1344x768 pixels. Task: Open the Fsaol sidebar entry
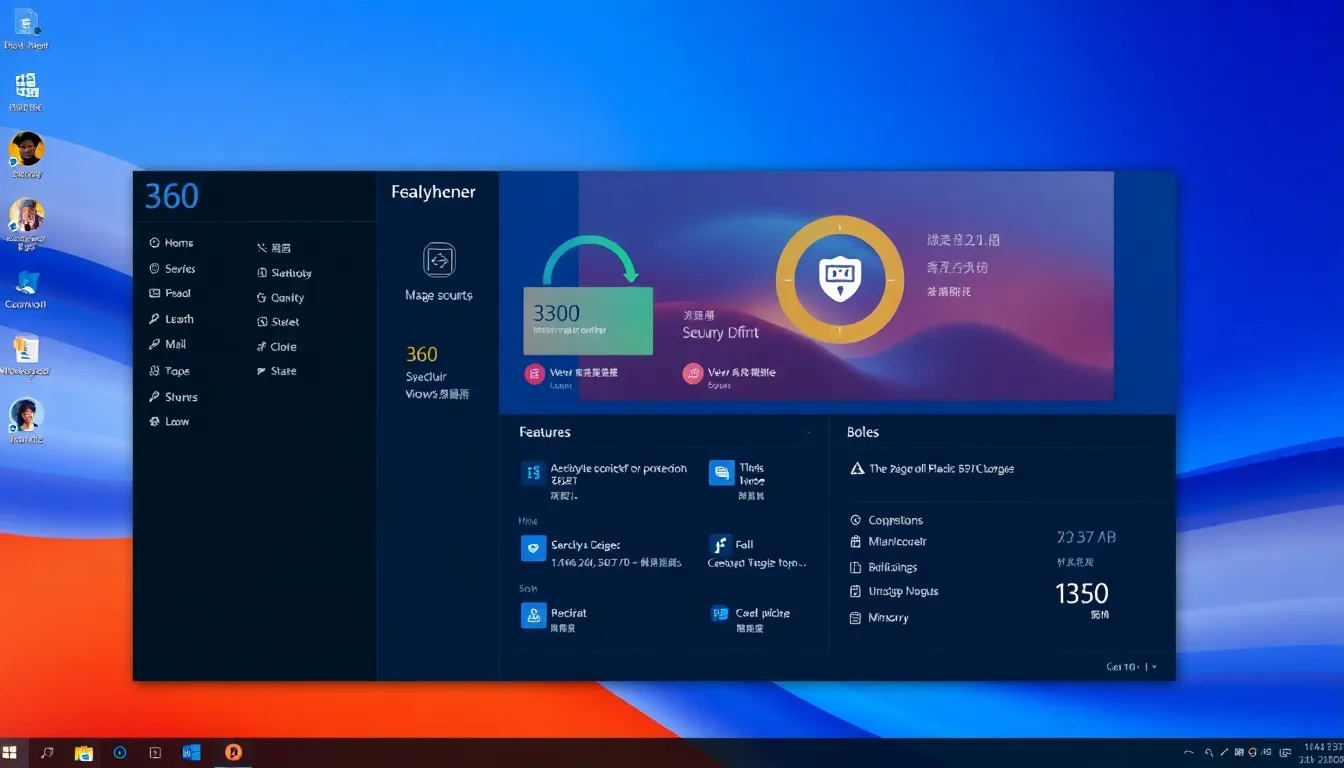coord(170,294)
